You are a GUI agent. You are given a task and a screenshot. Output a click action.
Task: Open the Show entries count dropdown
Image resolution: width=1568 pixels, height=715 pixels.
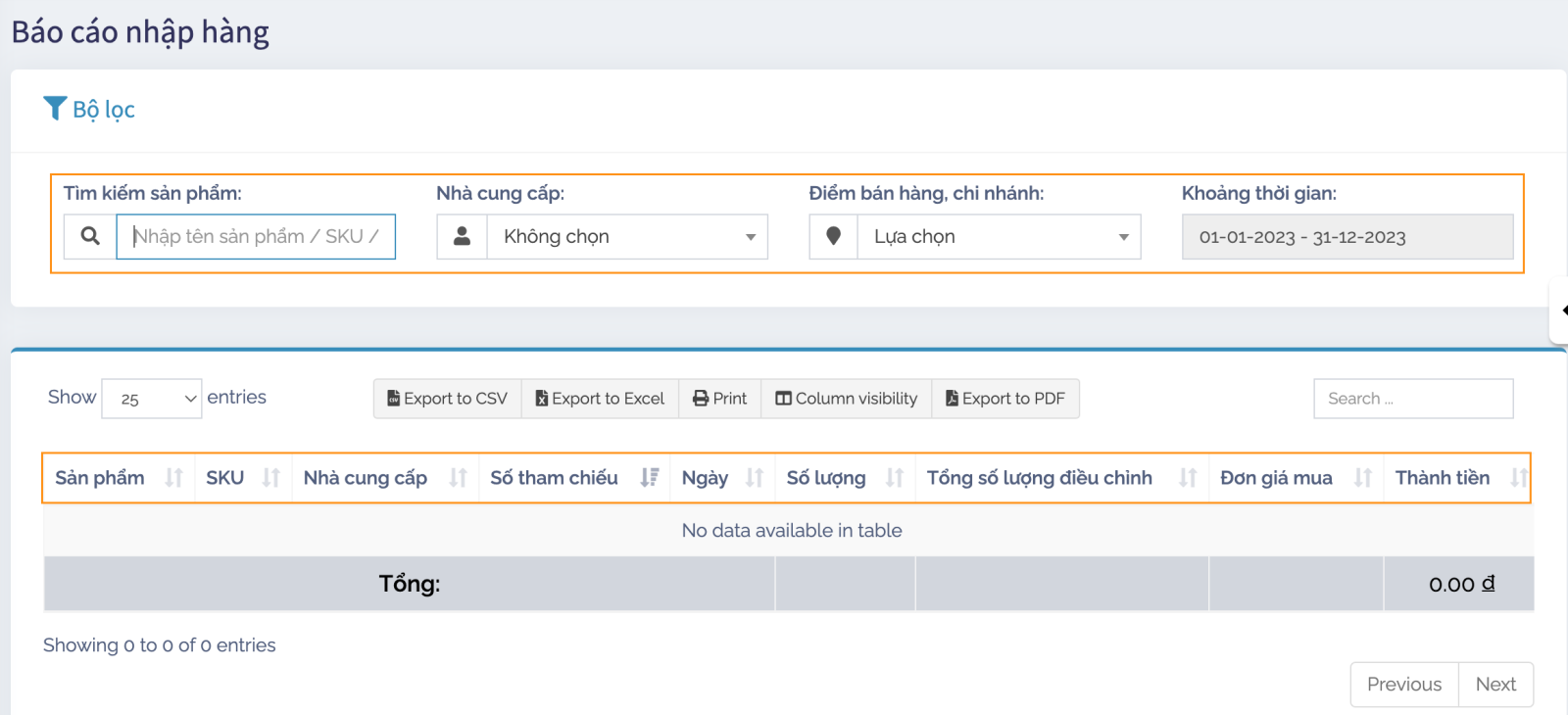[x=152, y=399]
